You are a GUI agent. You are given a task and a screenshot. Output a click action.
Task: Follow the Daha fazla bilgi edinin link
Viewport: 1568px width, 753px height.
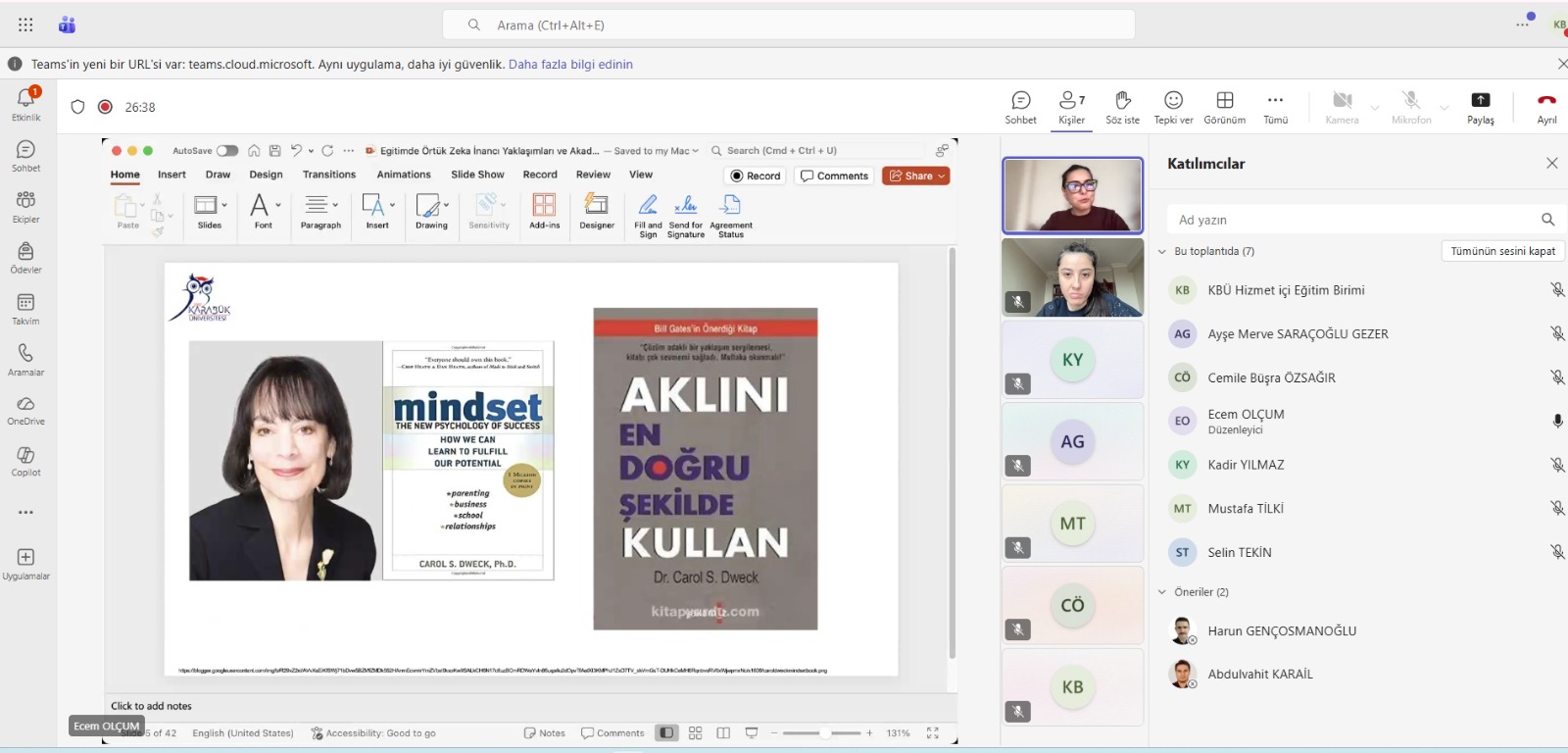point(570,64)
